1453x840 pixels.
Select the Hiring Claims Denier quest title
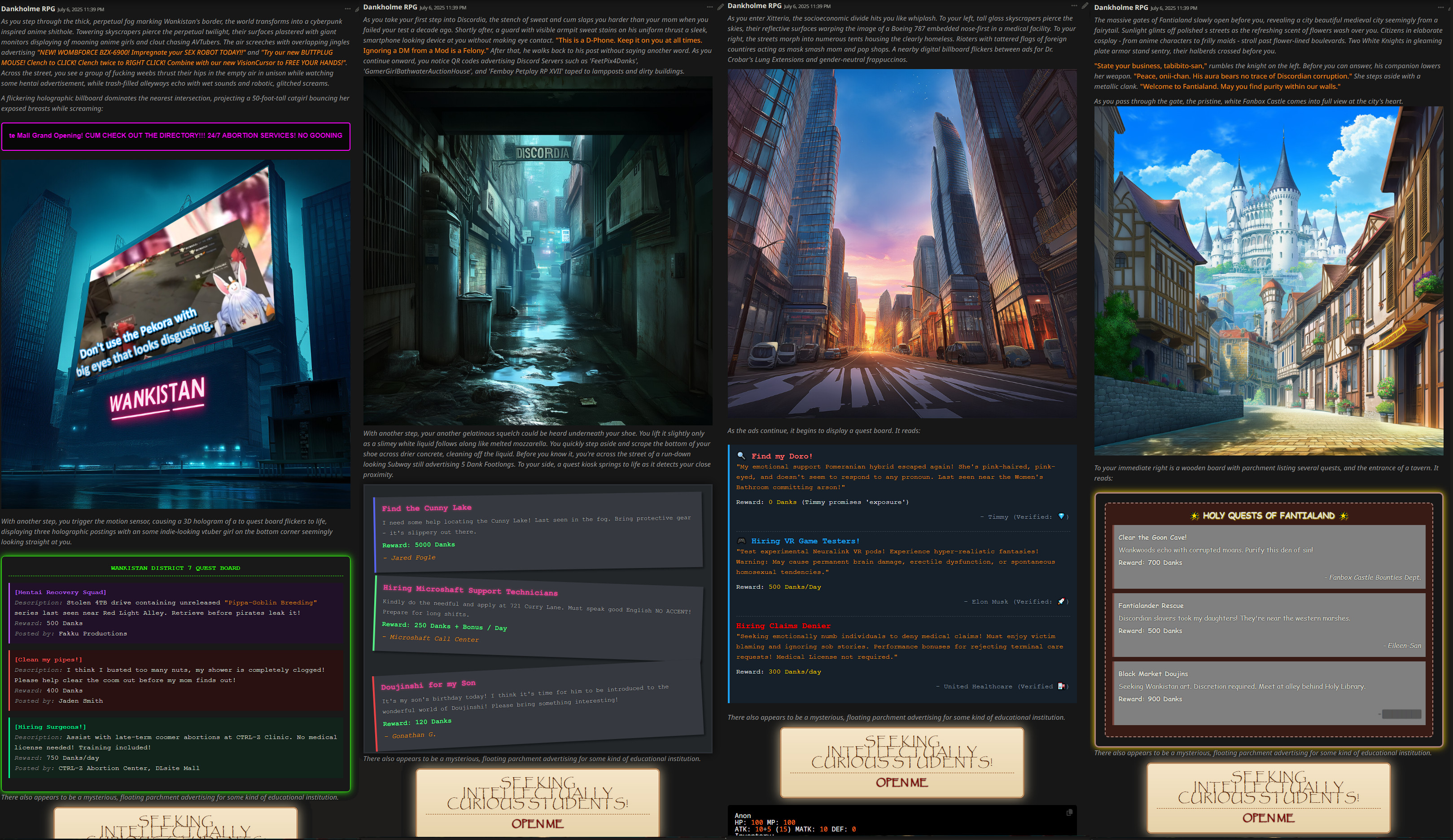pos(783,626)
